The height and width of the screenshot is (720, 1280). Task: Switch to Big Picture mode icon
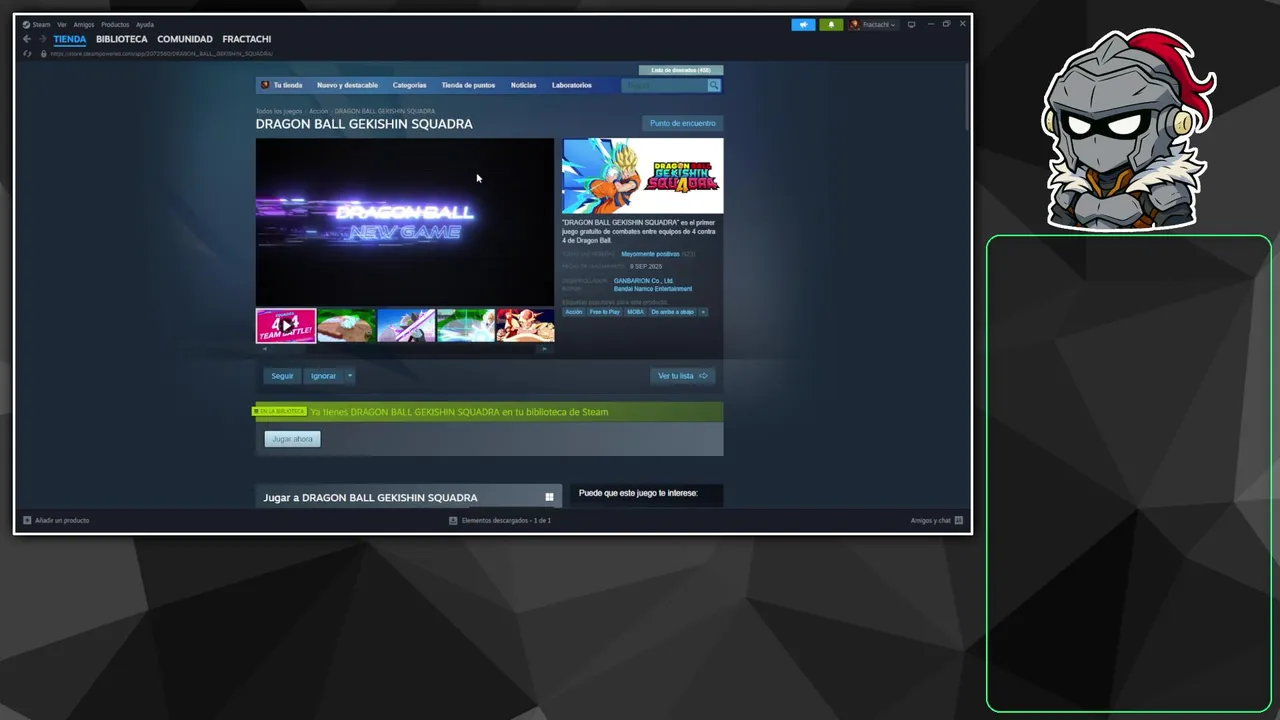(x=911, y=24)
